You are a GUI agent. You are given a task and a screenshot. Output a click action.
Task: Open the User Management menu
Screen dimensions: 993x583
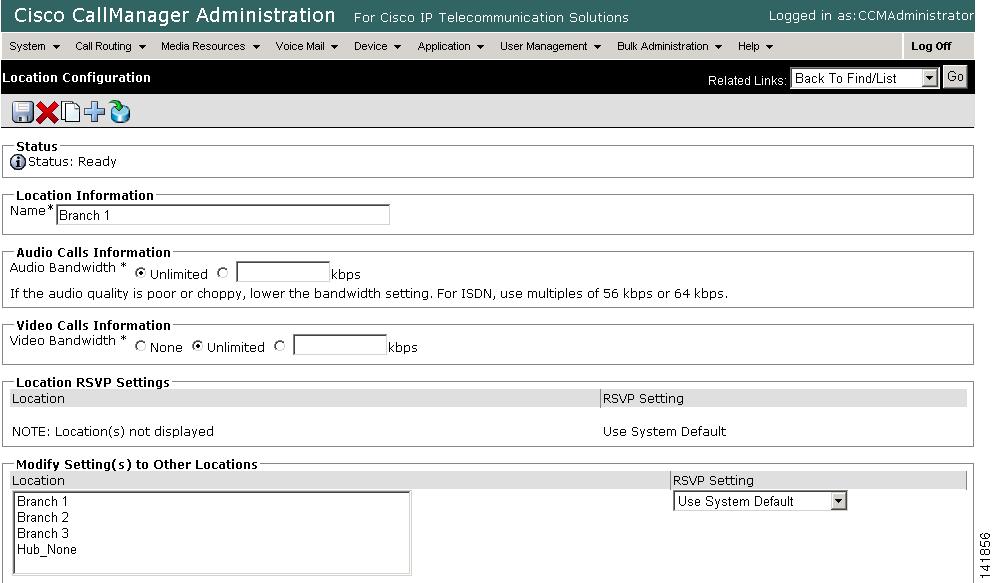click(550, 46)
